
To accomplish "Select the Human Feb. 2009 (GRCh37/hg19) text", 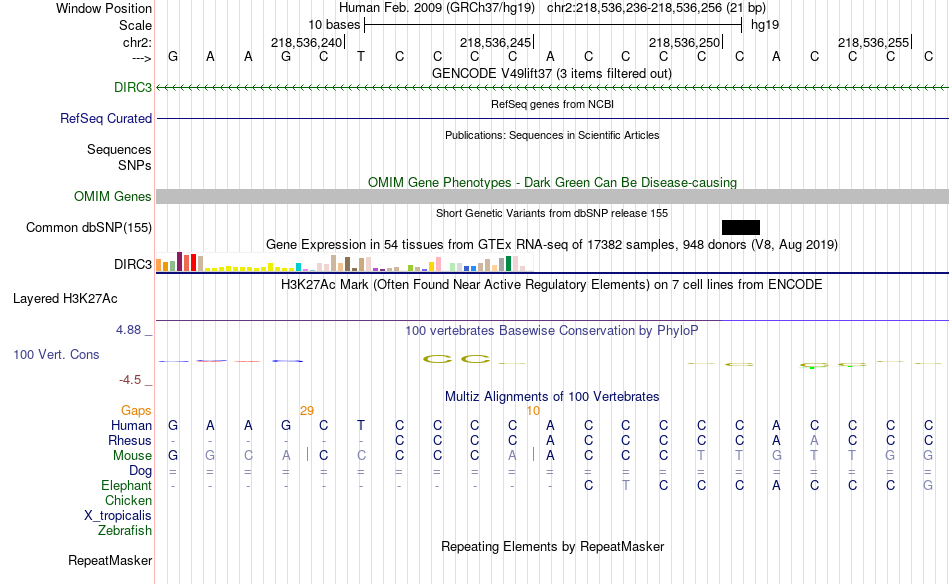I will [x=437, y=8].
